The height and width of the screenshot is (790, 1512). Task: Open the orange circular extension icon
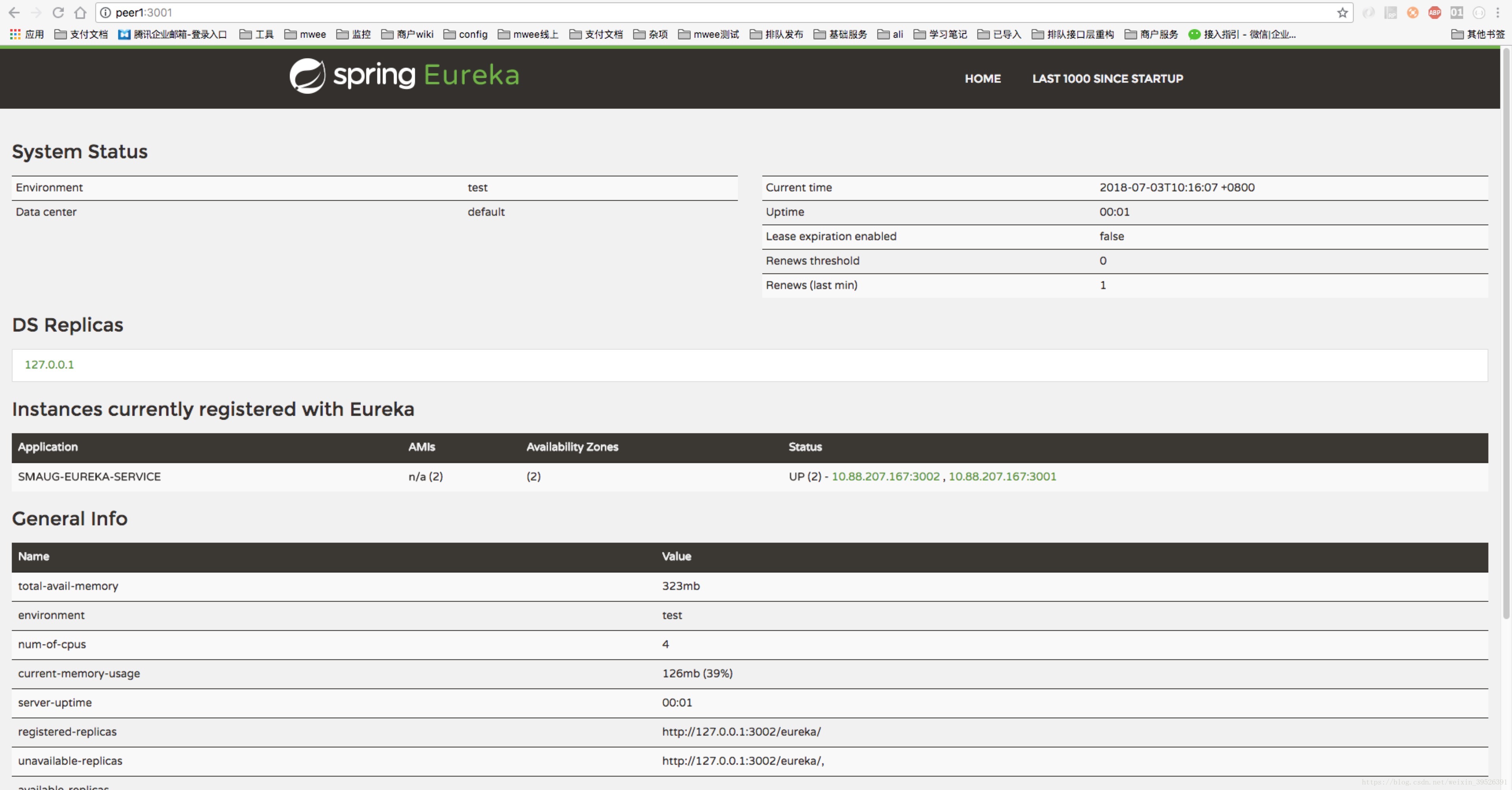click(x=1413, y=12)
